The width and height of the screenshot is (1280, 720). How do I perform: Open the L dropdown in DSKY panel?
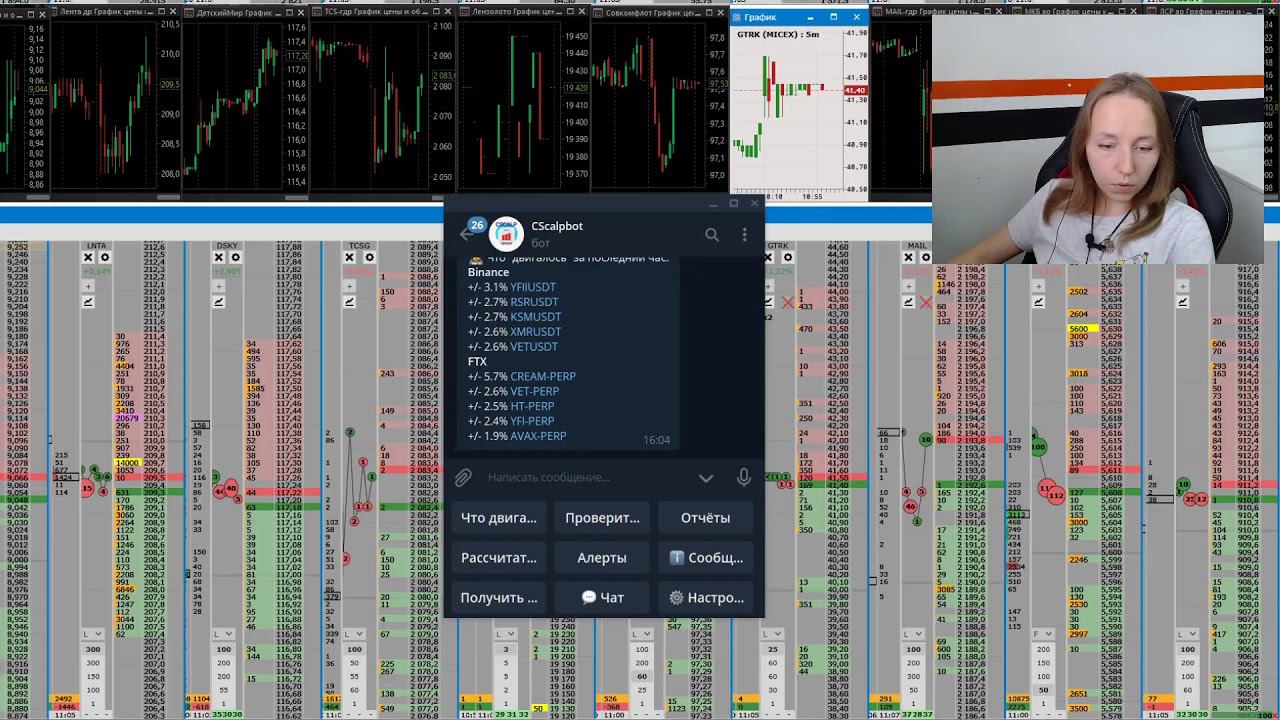click(223, 634)
